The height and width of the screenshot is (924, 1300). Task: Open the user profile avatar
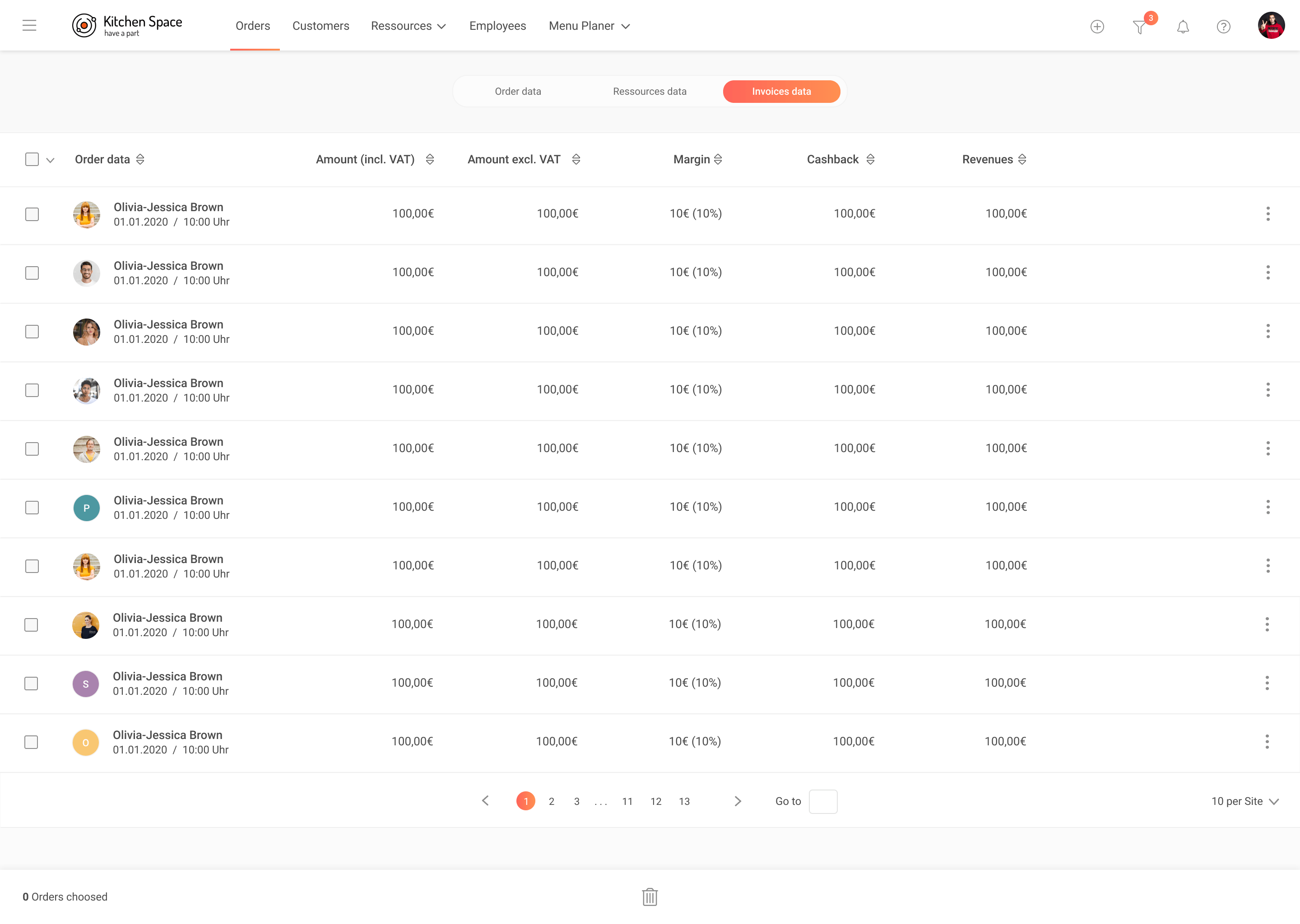click(1271, 26)
